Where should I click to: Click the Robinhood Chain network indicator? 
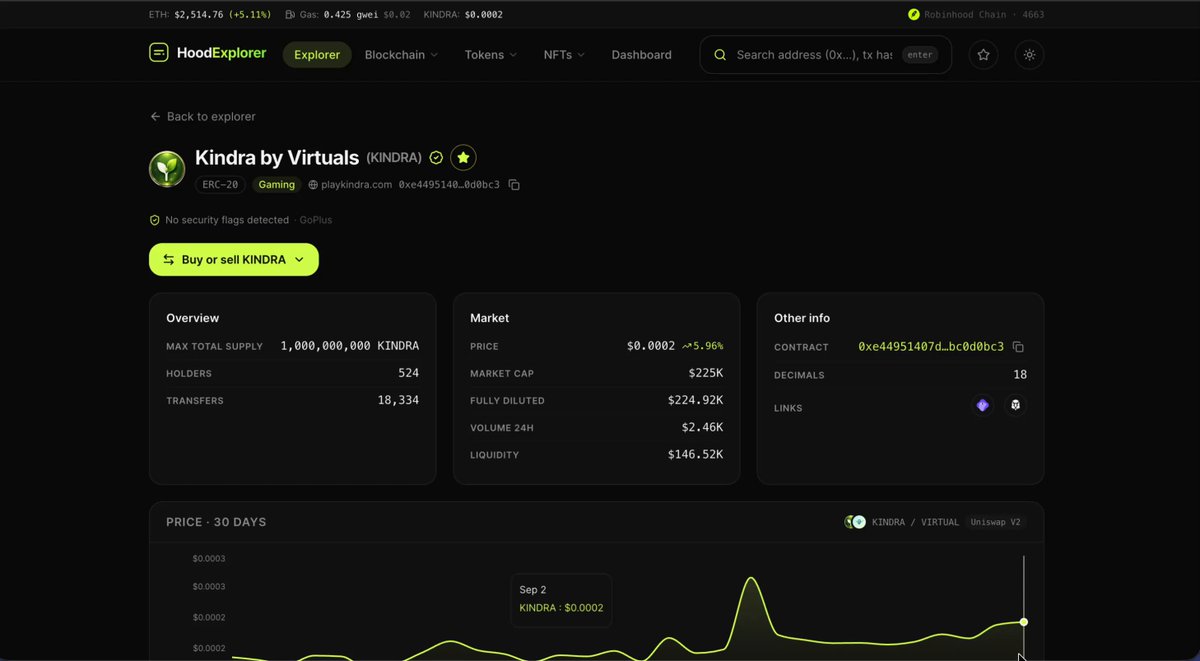976,15
